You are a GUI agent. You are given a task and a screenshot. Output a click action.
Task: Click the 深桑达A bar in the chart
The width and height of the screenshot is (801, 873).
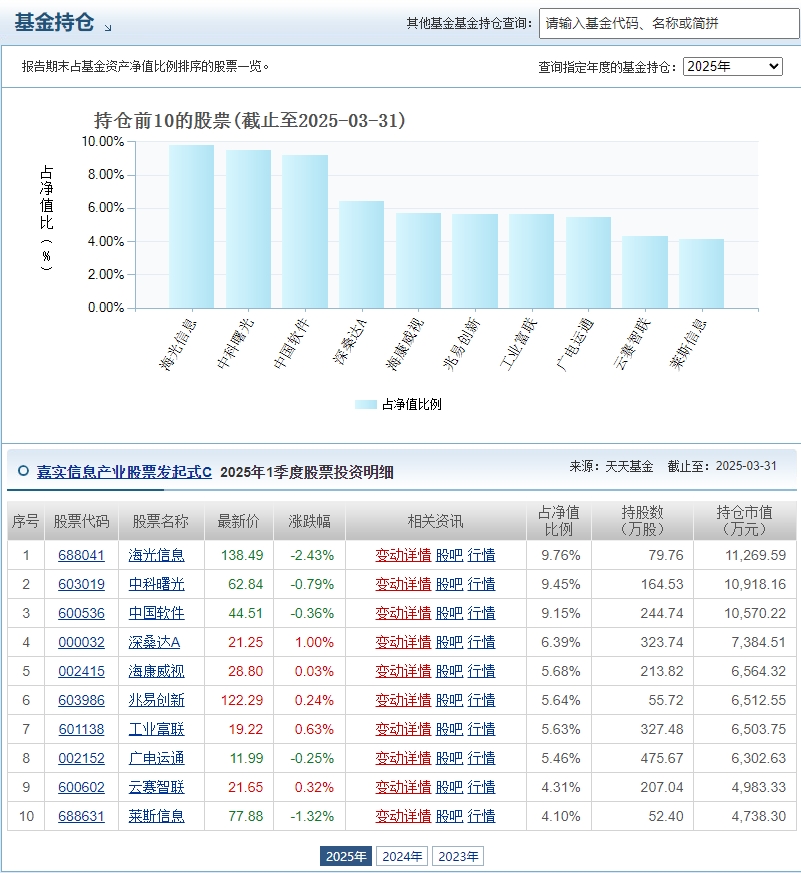click(361, 254)
